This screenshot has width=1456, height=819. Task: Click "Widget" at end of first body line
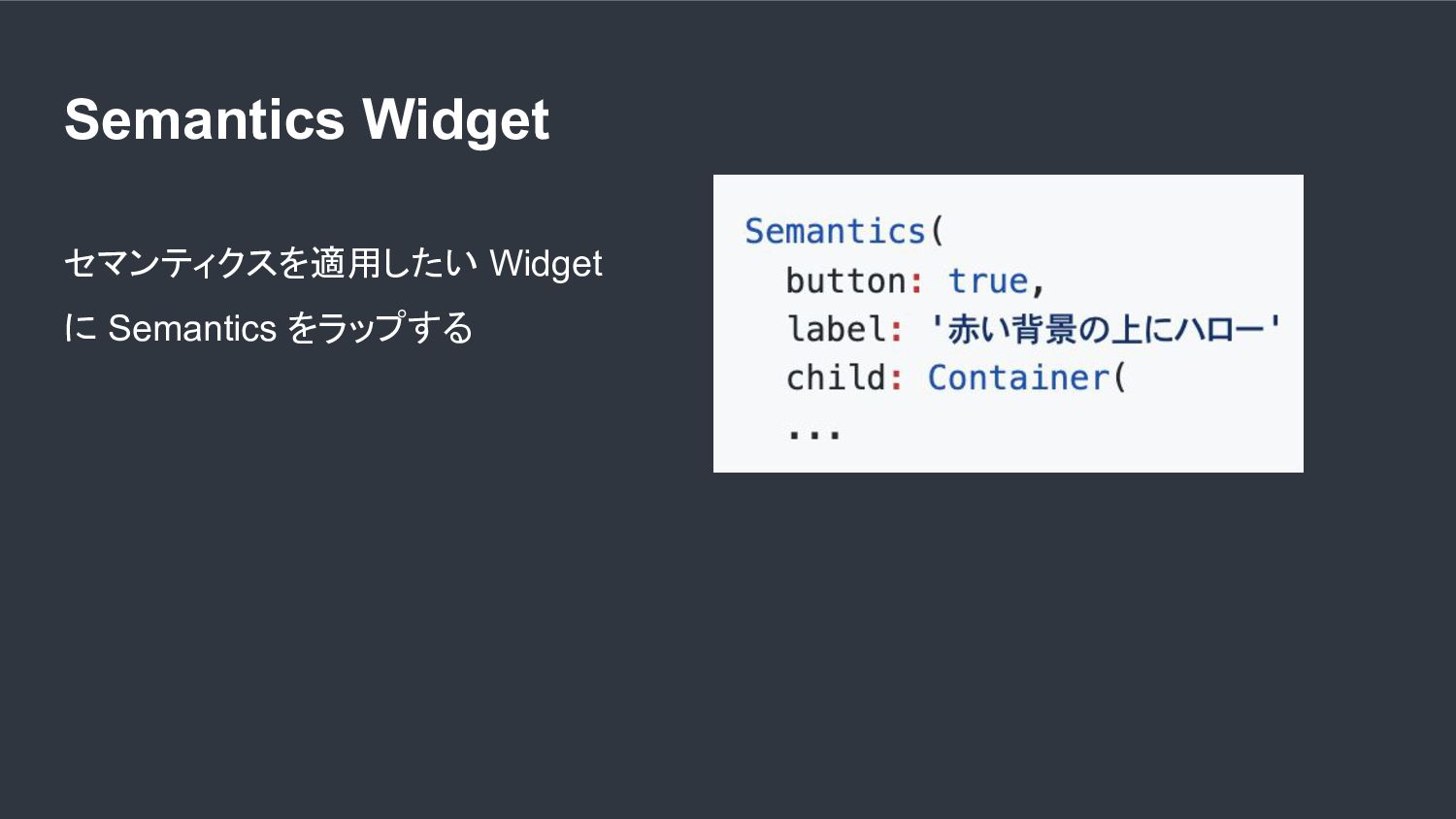pos(546,264)
